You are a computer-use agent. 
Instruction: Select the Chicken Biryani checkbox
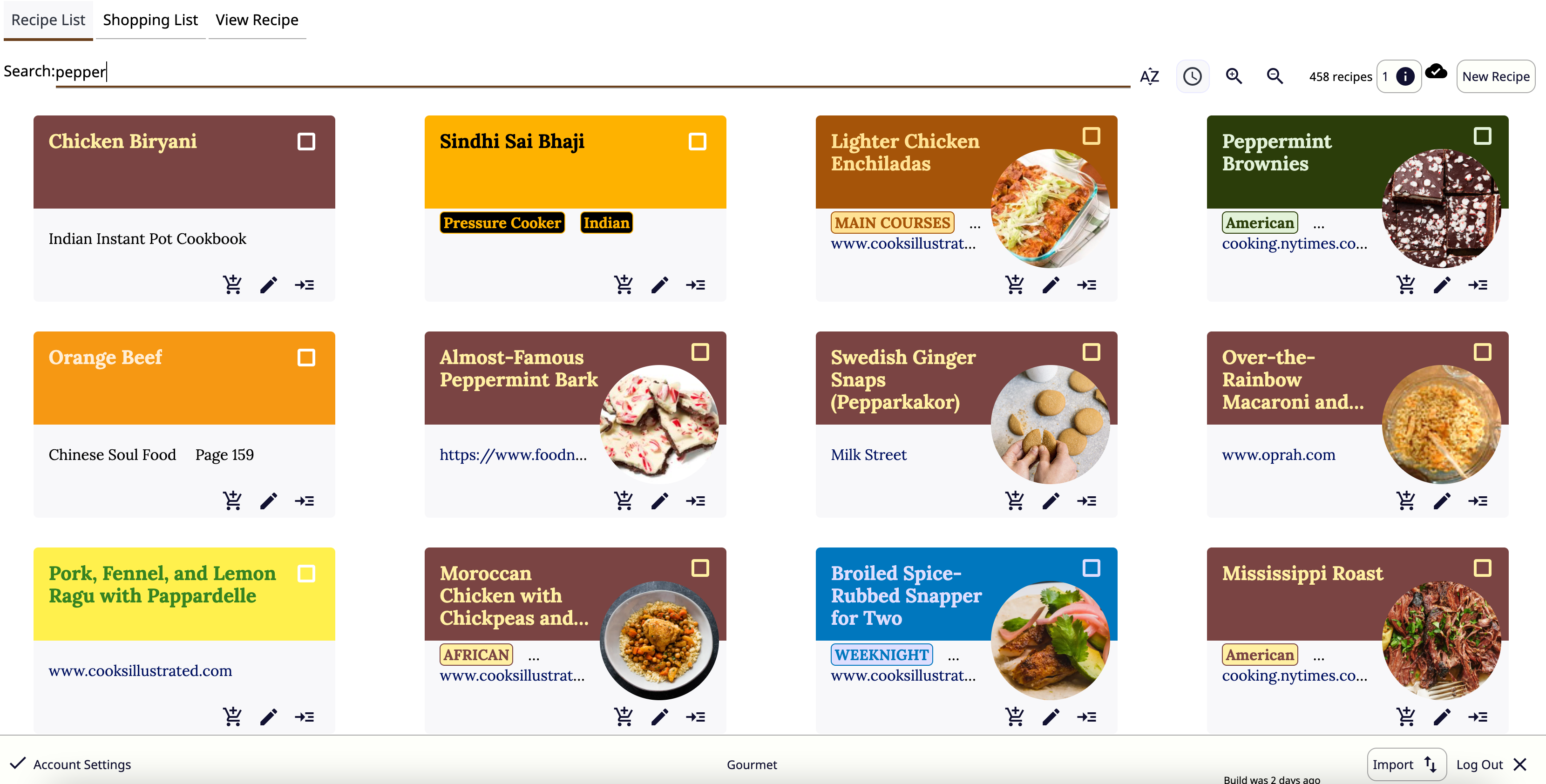pos(306,142)
